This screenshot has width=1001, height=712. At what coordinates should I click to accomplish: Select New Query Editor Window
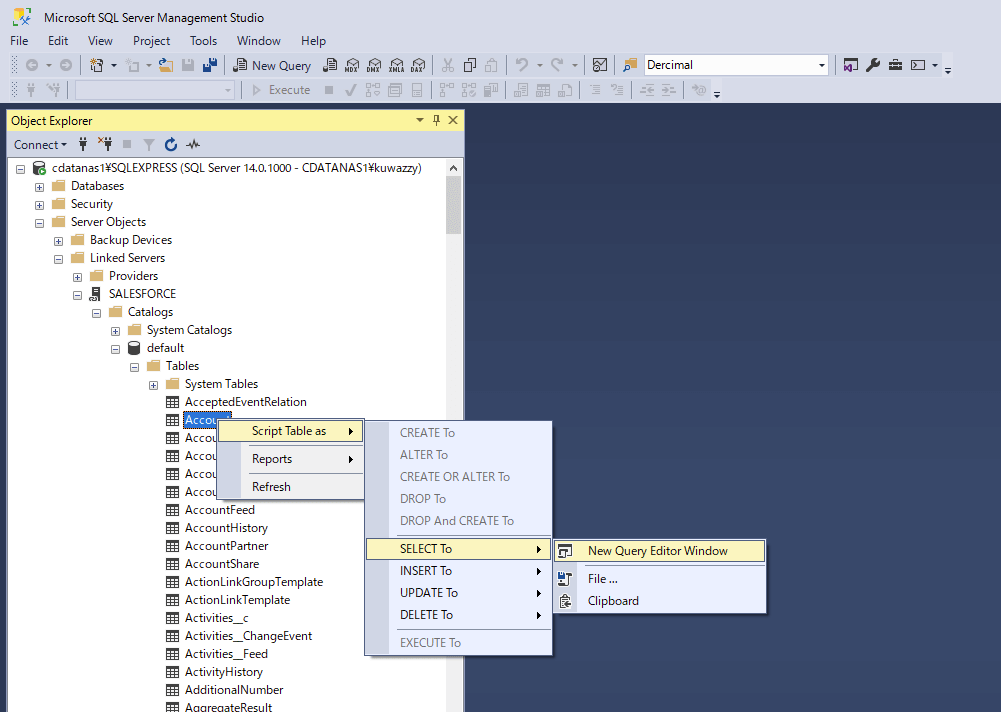[657, 551]
